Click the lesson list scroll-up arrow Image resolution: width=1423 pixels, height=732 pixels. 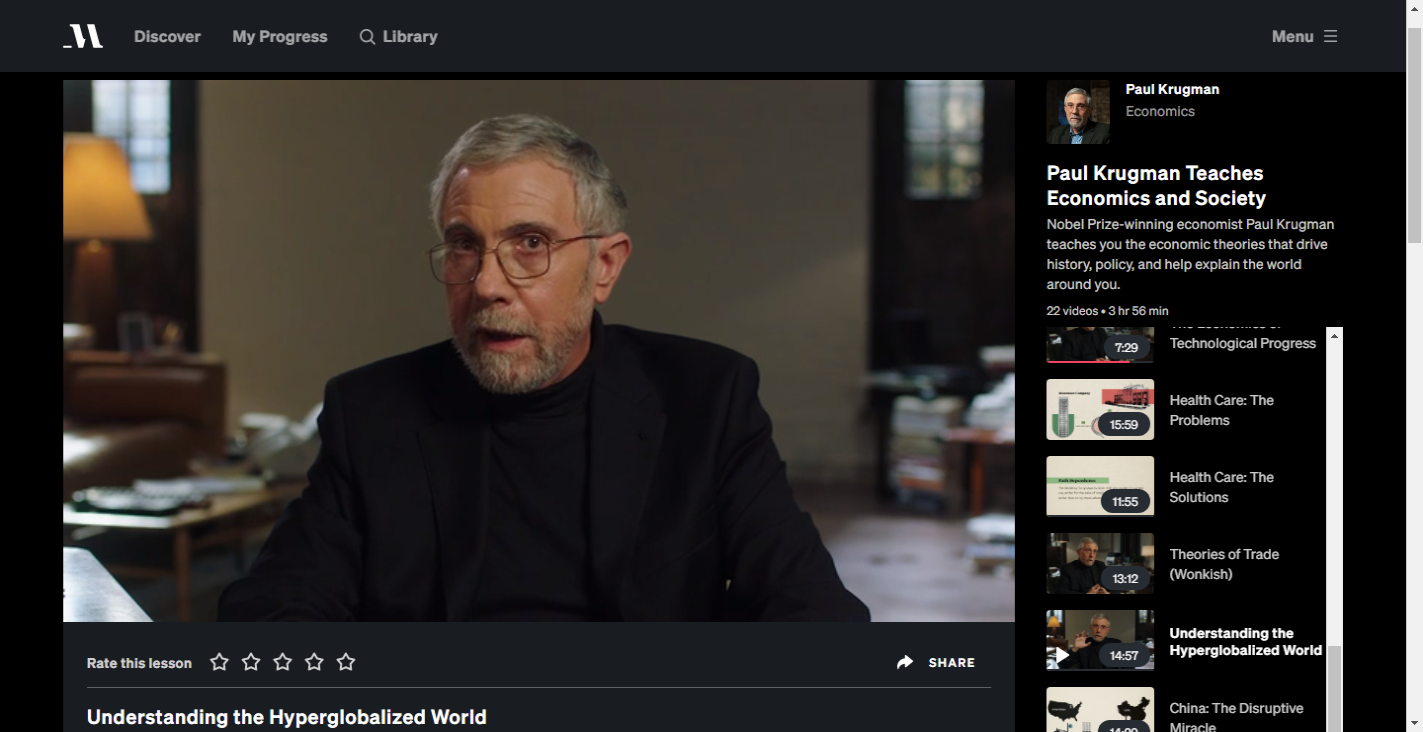pyautogui.click(x=1335, y=335)
